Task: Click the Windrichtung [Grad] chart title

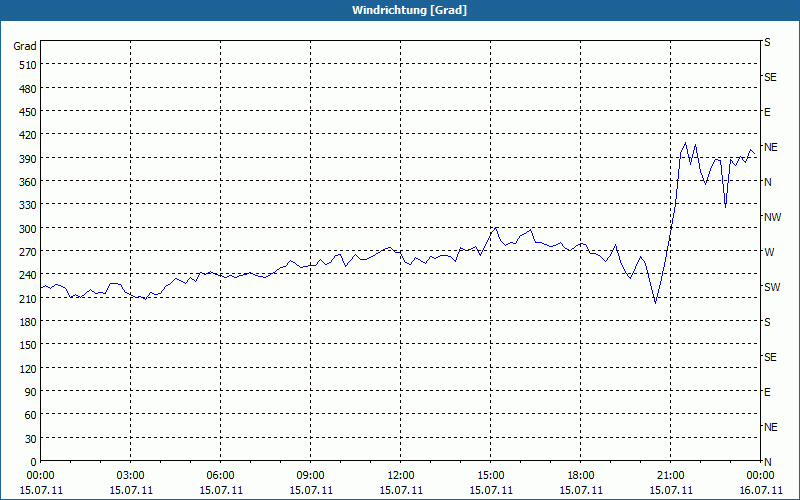Action: (x=409, y=10)
